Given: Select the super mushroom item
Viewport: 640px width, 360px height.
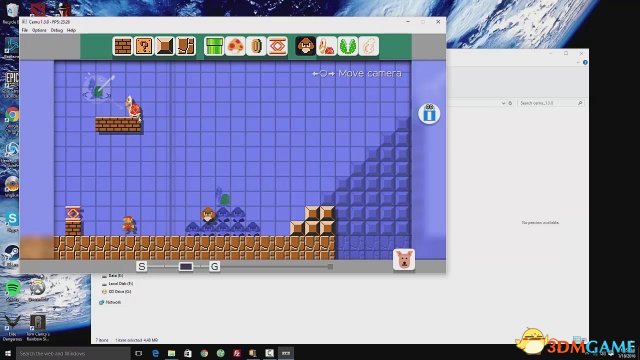Looking at the screenshot, I should click(235, 46).
